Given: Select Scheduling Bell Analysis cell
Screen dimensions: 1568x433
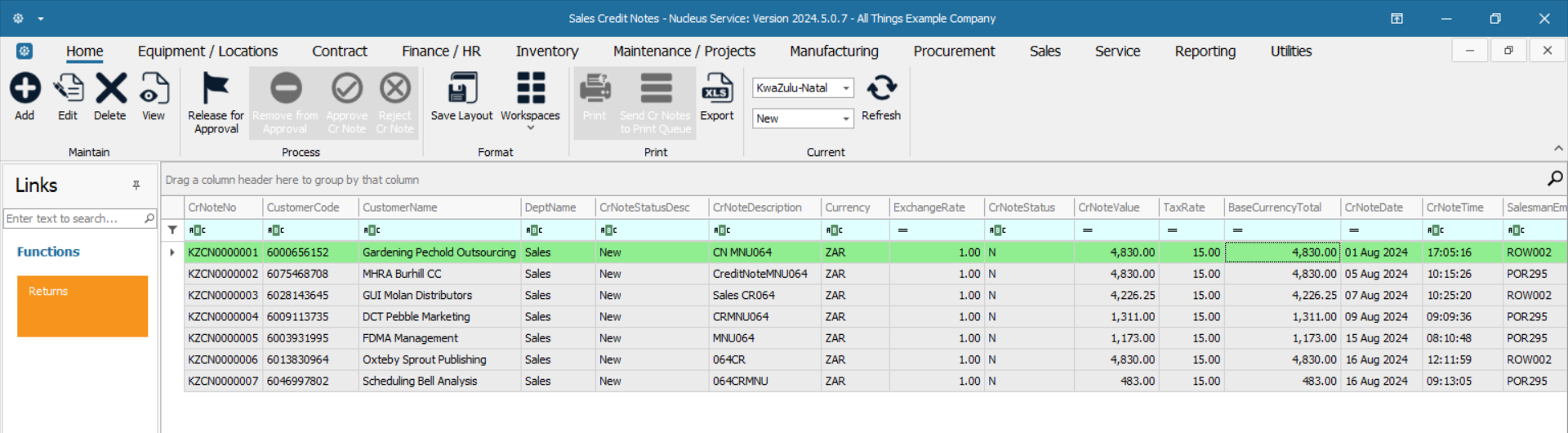Looking at the screenshot, I should [439, 381].
